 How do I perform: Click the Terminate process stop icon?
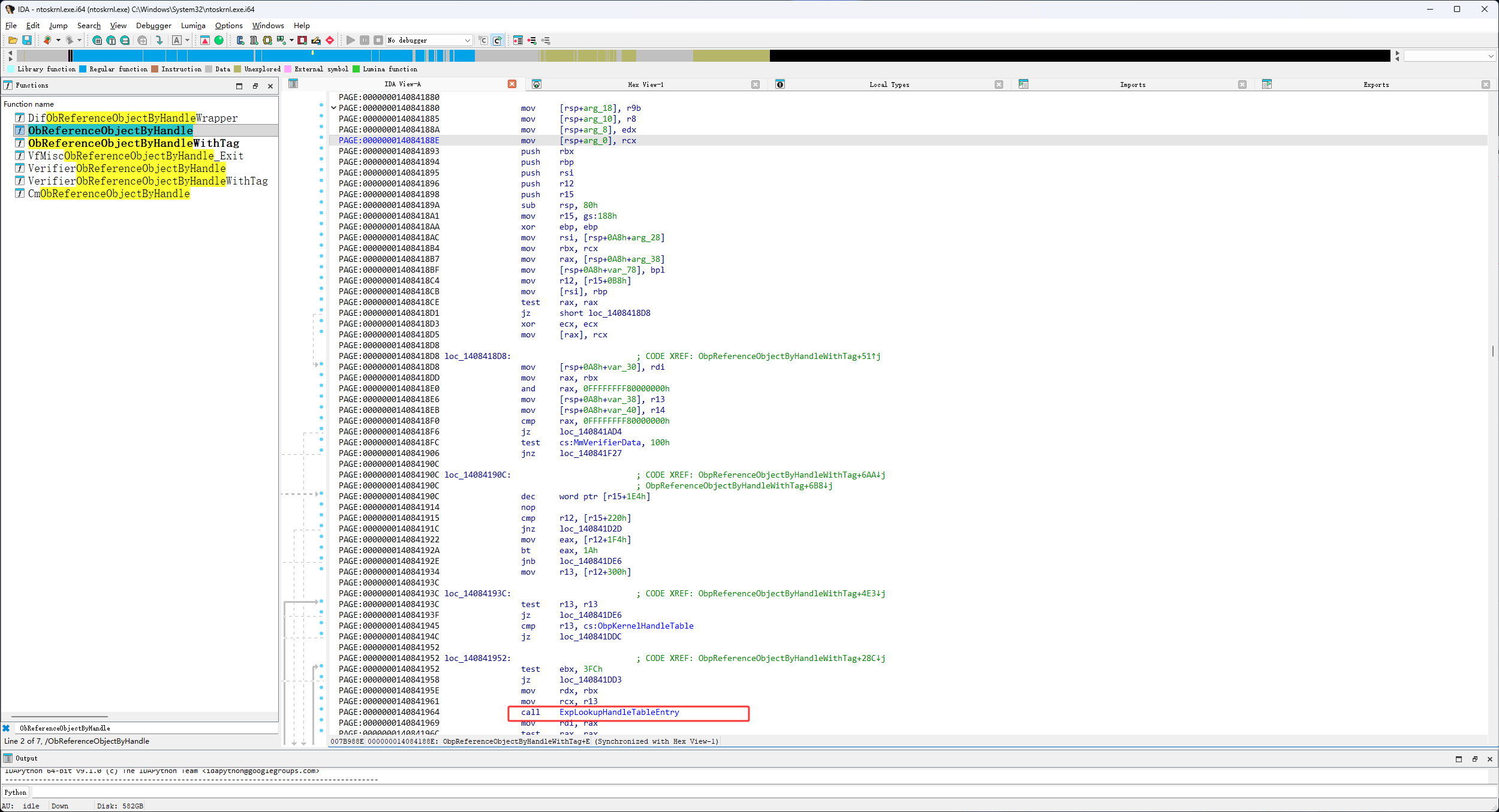pos(378,40)
